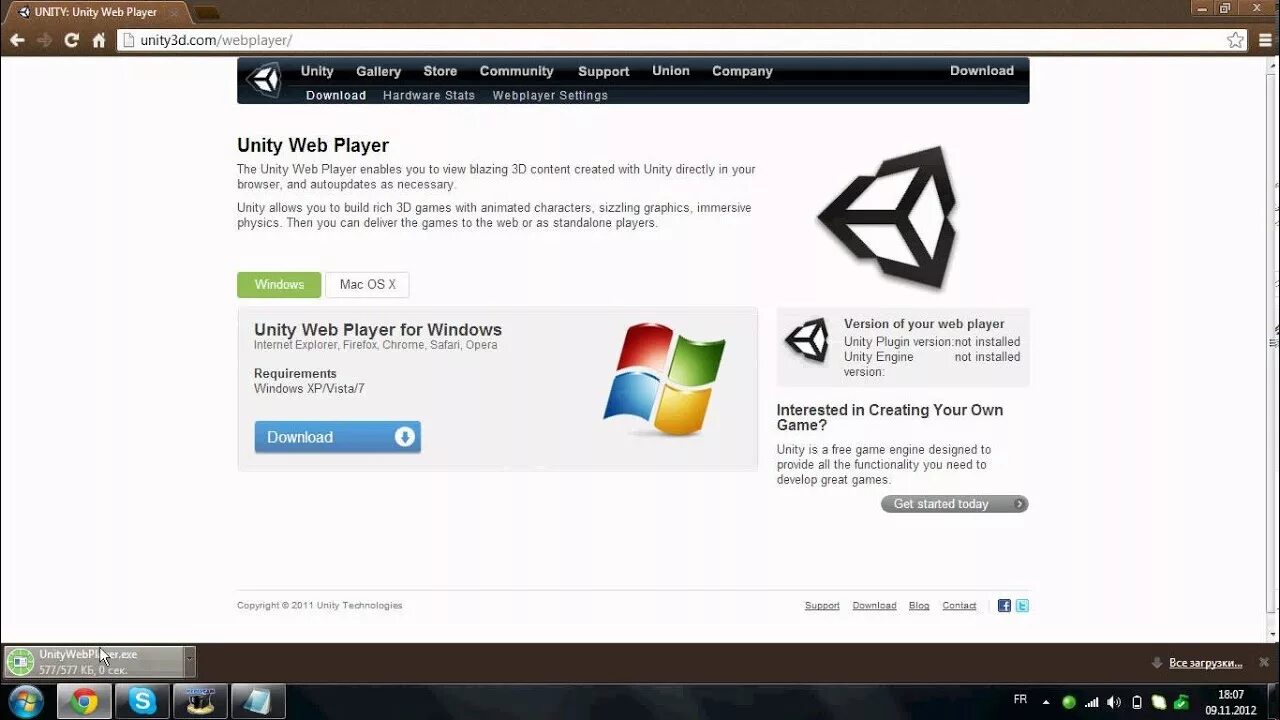Screen dimensions: 1280x720
Task: Reload the page with the refresh icon
Action: [71, 40]
